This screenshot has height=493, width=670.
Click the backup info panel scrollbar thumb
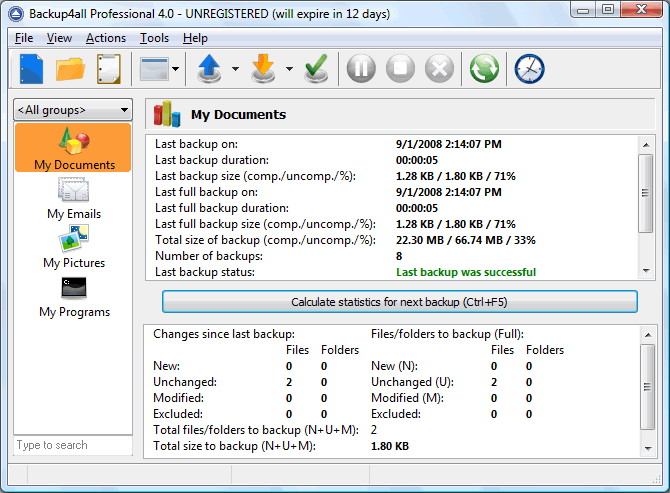(x=646, y=193)
